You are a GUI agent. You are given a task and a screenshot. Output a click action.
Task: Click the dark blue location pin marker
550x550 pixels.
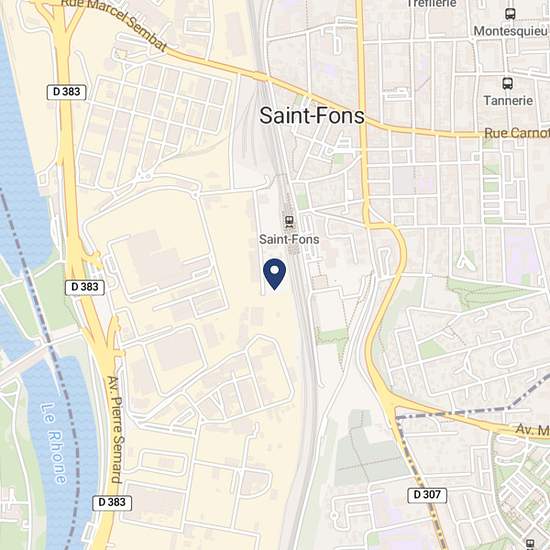[x=275, y=274]
